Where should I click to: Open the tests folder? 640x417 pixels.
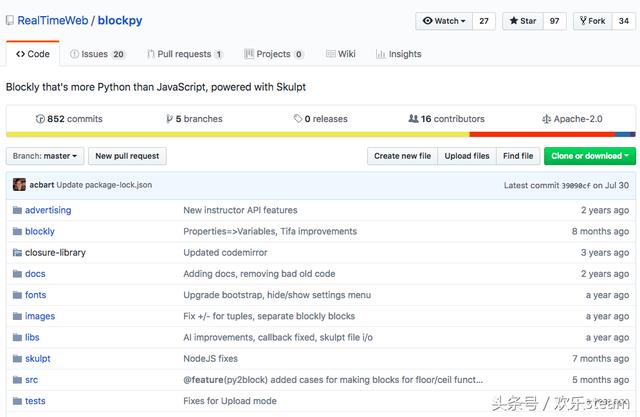(x=35, y=401)
